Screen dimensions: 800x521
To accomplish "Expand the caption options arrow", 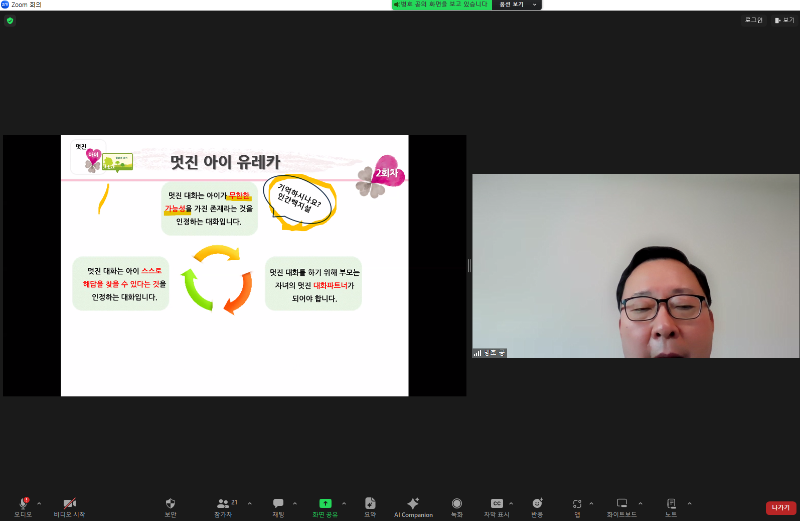I will 511,504.
